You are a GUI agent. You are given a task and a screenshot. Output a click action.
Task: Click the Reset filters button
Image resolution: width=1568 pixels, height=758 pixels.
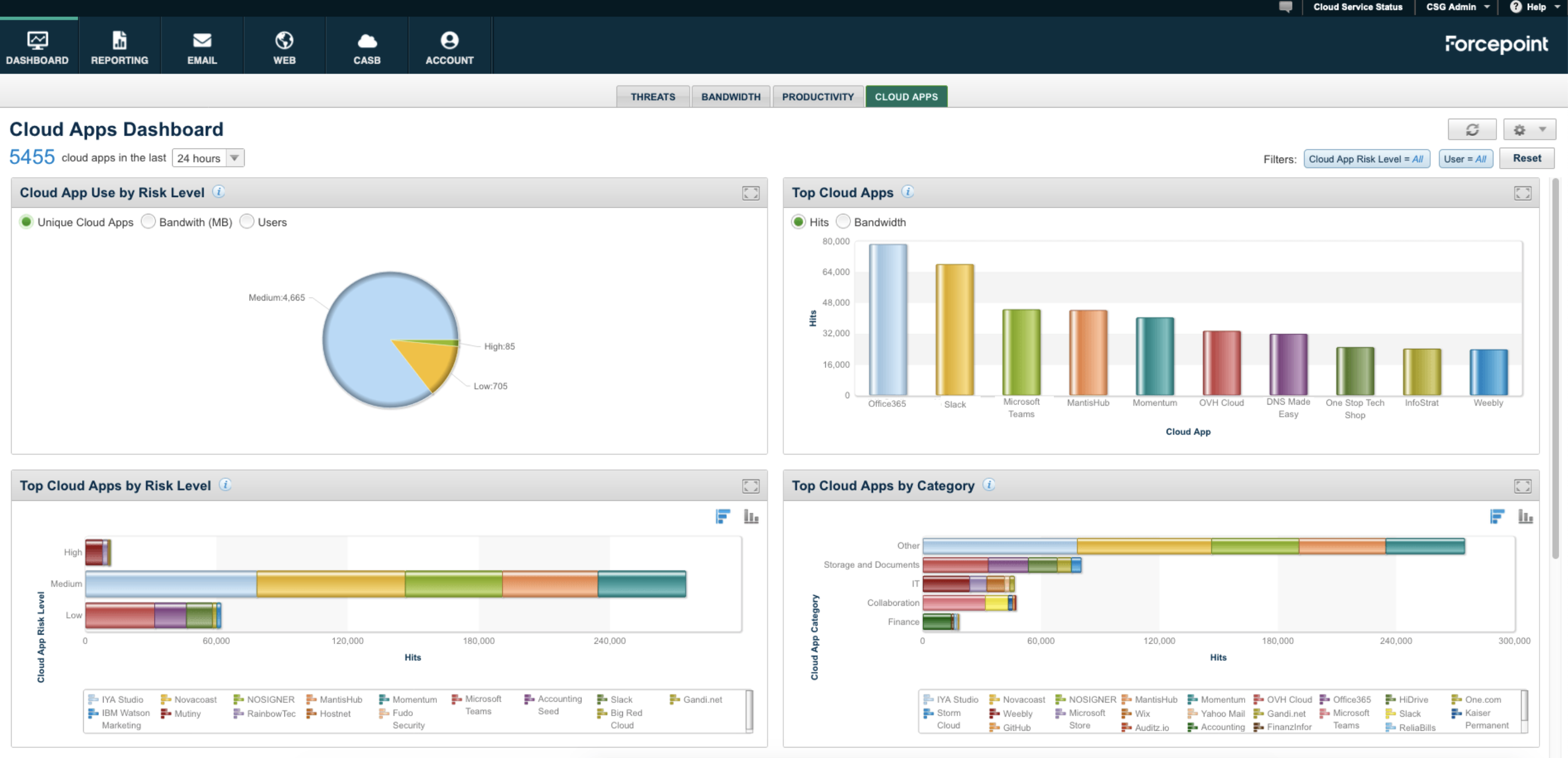[1527, 158]
